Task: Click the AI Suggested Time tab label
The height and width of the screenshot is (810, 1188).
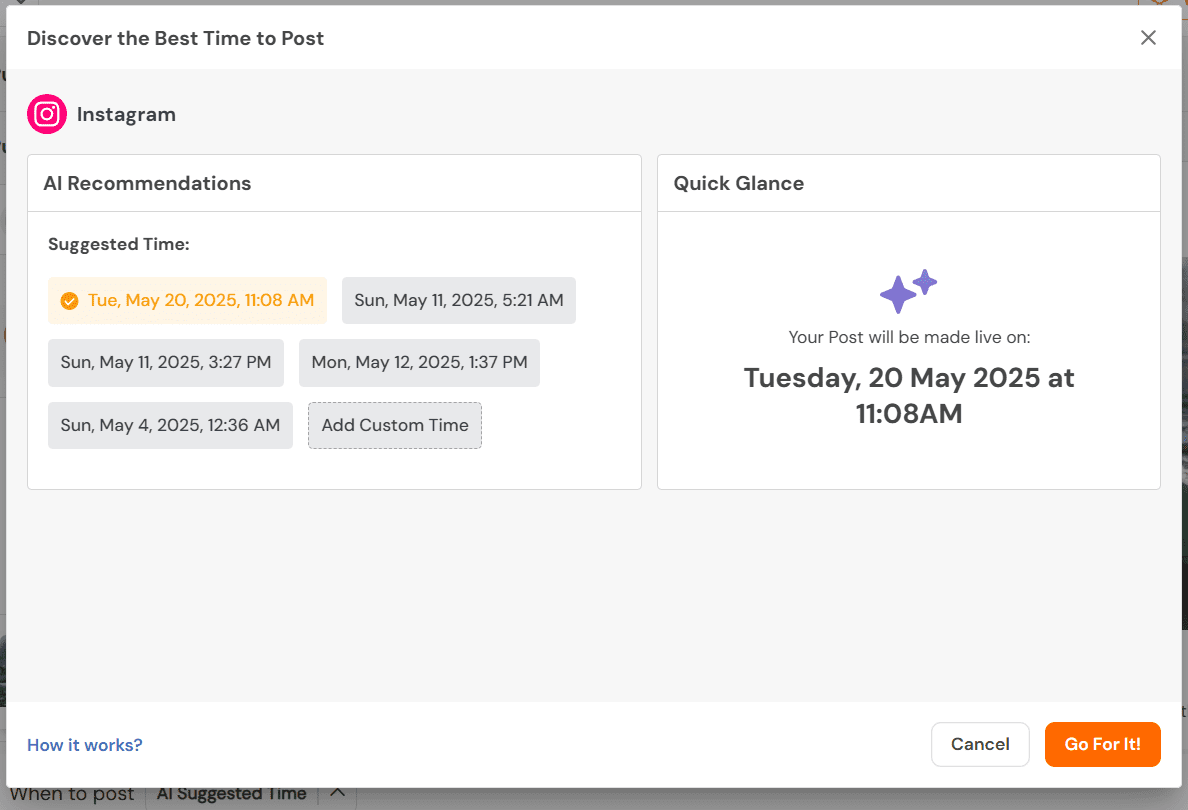Action: point(231,793)
